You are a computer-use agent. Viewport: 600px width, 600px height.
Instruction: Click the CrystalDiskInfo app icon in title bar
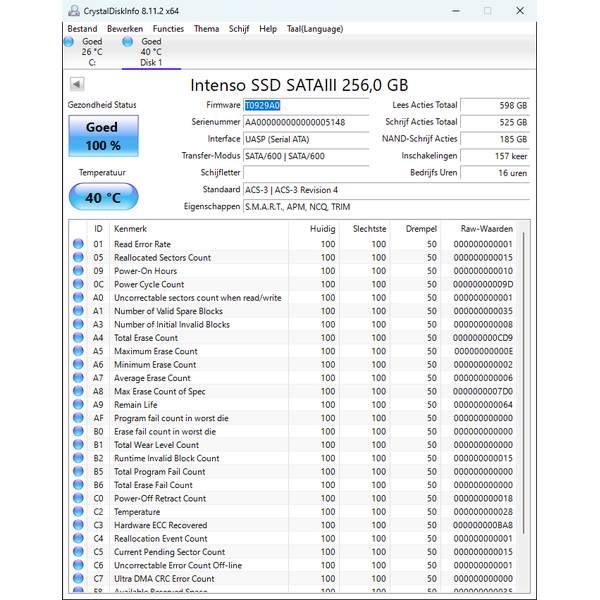[73, 11]
